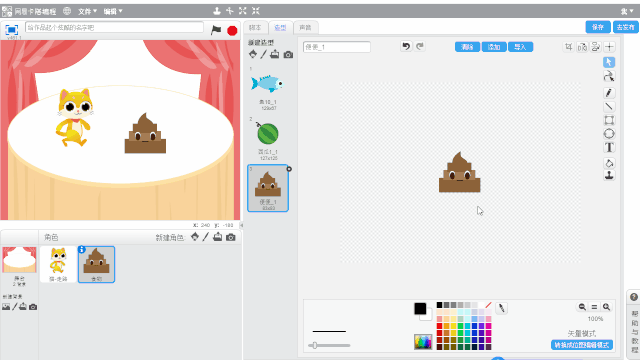Select the grow sprite tool in top bar

point(243,11)
